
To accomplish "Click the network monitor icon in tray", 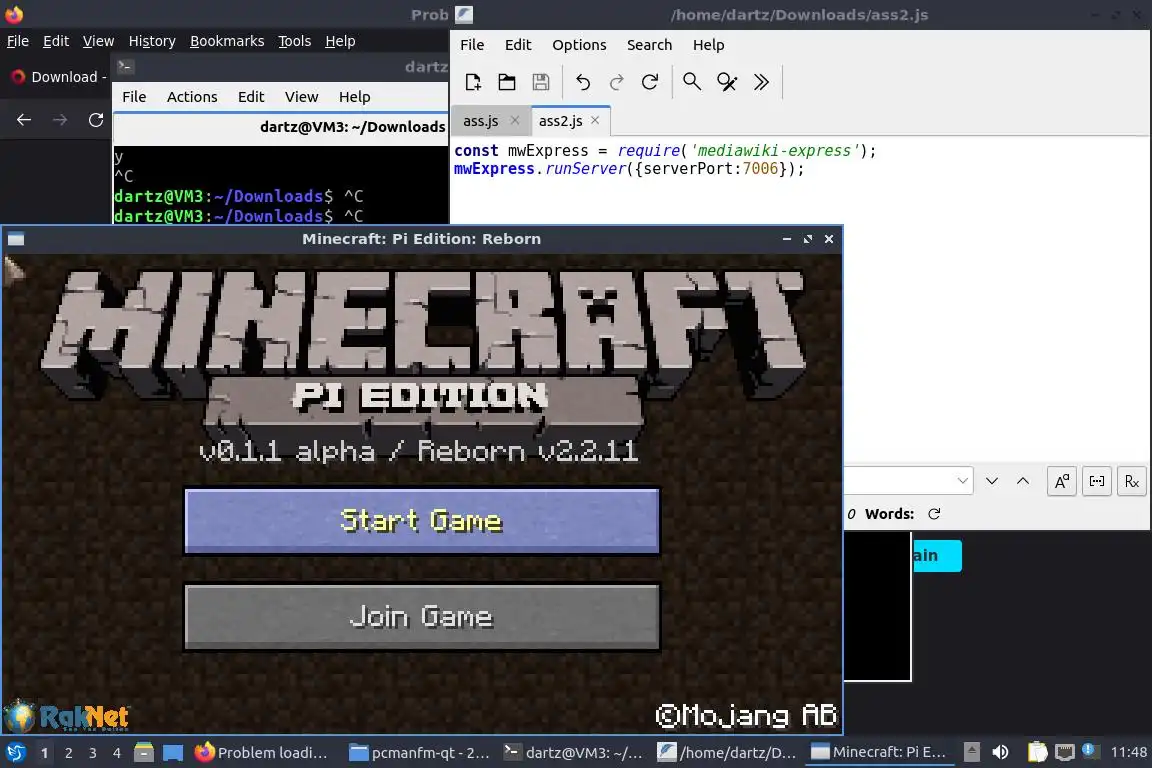I will point(1065,752).
